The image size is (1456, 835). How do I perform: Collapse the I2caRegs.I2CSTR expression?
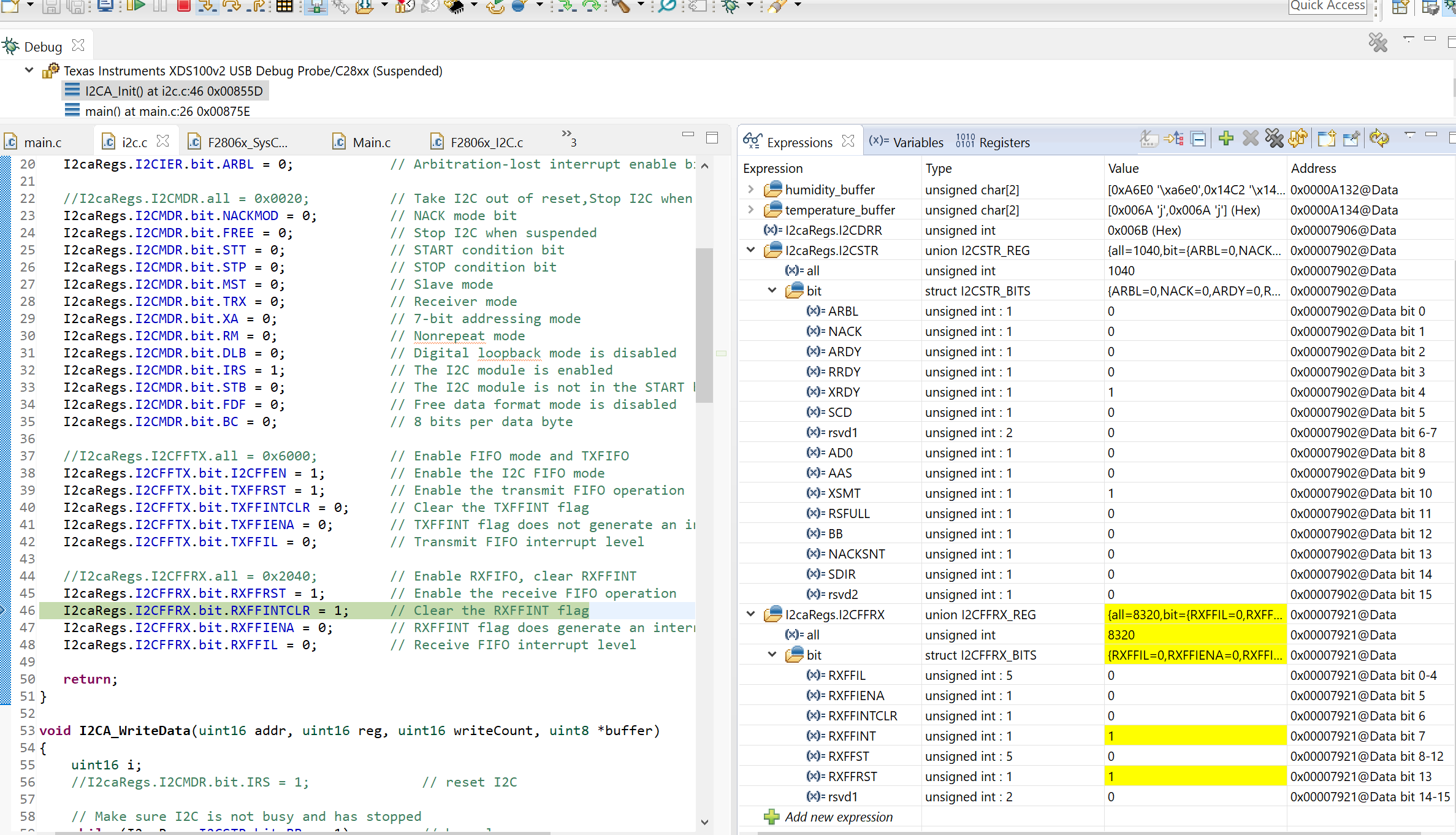point(750,250)
